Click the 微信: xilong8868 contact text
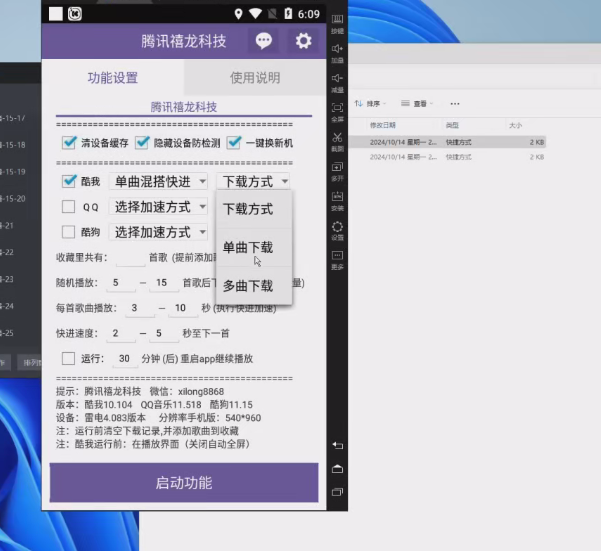Screen dimensions: 601x551 (x=187, y=392)
